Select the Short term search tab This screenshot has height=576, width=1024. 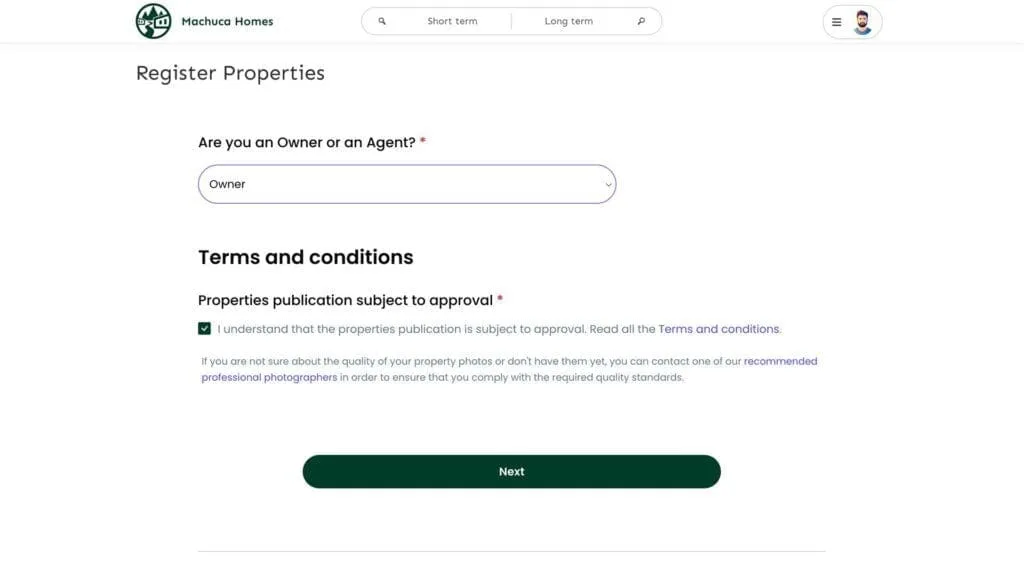[x=452, y=21]
